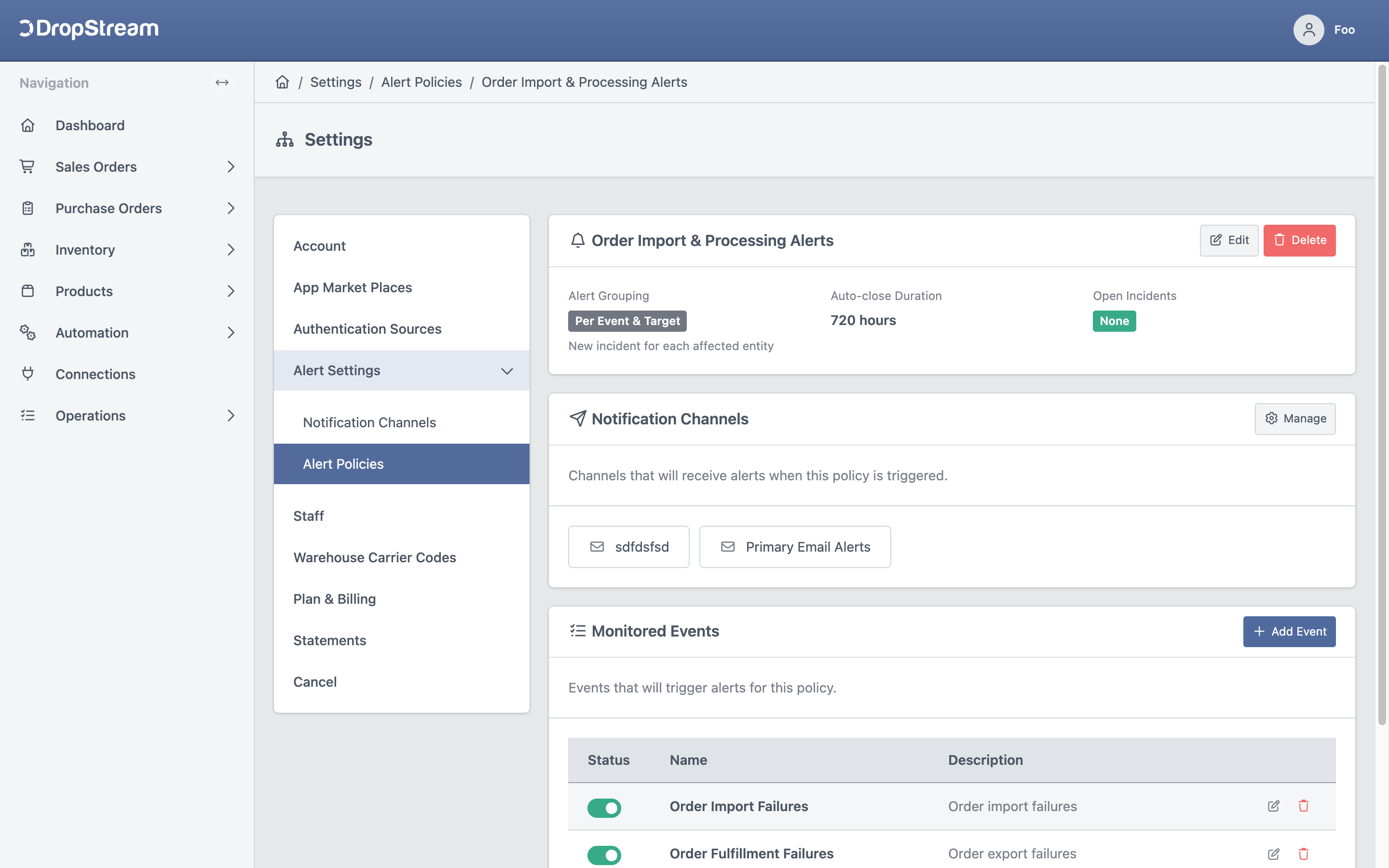Click the None open incidents badge
This screenshot has height=868, width=1389.
(1114, 321)
